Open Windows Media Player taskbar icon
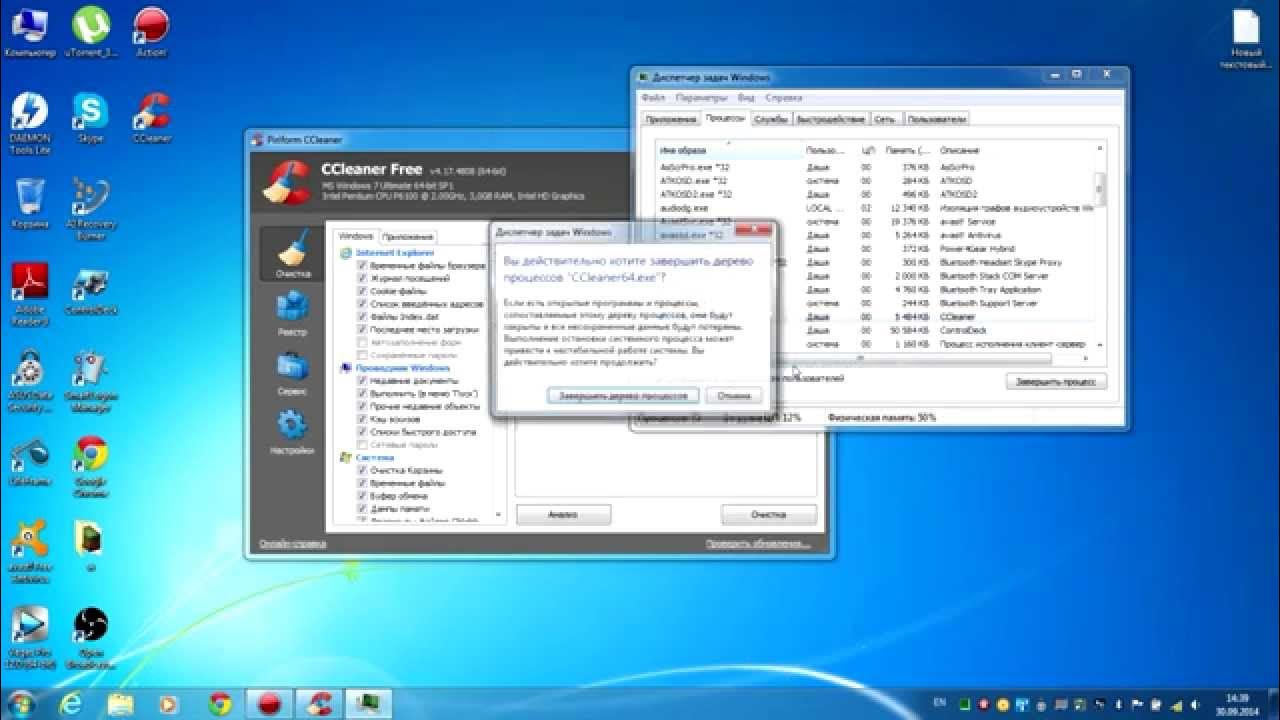This screenshot has height=720, width=1280. click(170, 704)
